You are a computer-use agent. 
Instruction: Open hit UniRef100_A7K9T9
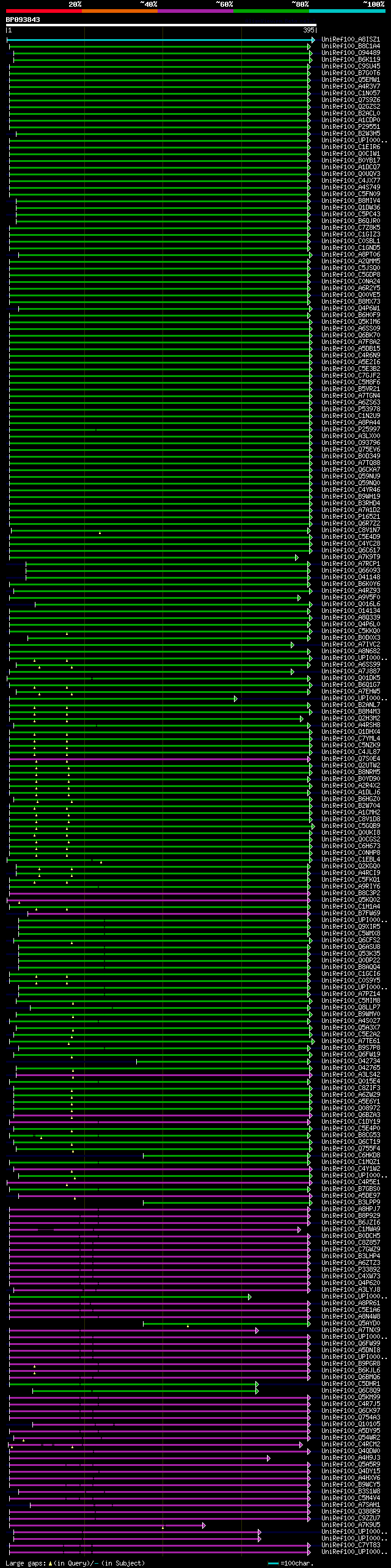pyautogui.click(x=351, y=557)
